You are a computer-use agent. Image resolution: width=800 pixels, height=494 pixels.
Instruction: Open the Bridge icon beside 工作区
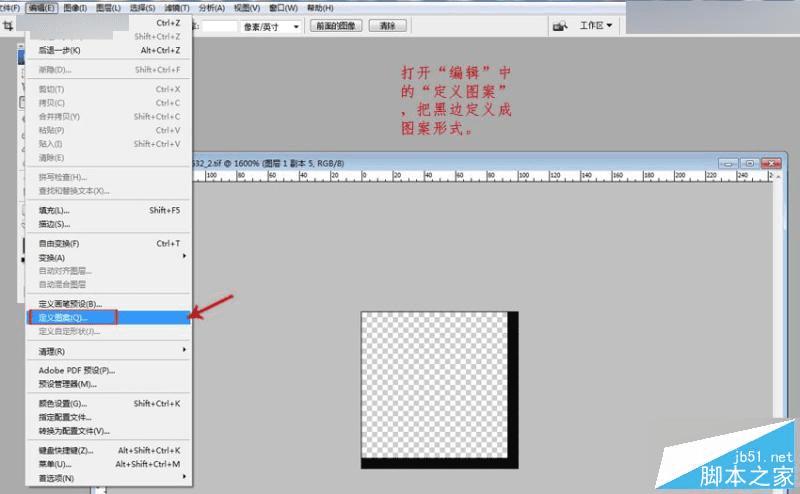(560, 26)
